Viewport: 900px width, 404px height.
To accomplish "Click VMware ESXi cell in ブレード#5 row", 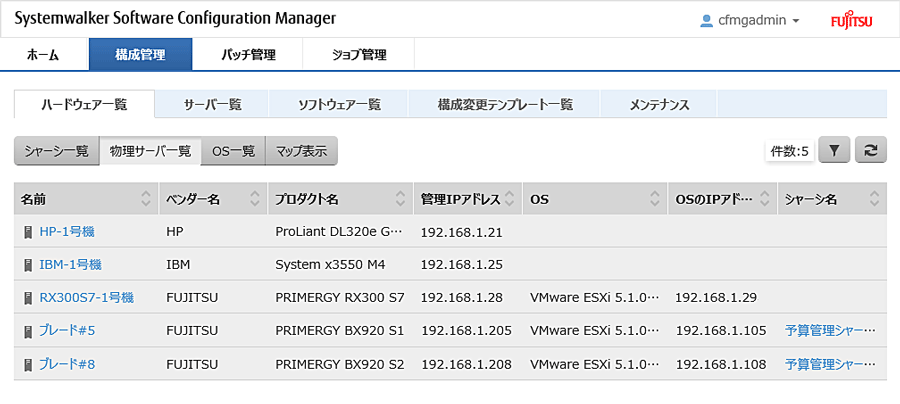I will (595, 331).
